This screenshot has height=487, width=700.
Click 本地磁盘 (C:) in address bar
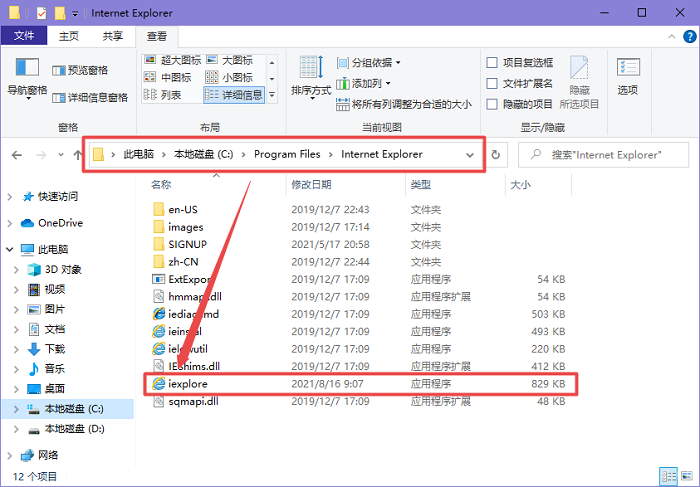click(x=204, y=154)
